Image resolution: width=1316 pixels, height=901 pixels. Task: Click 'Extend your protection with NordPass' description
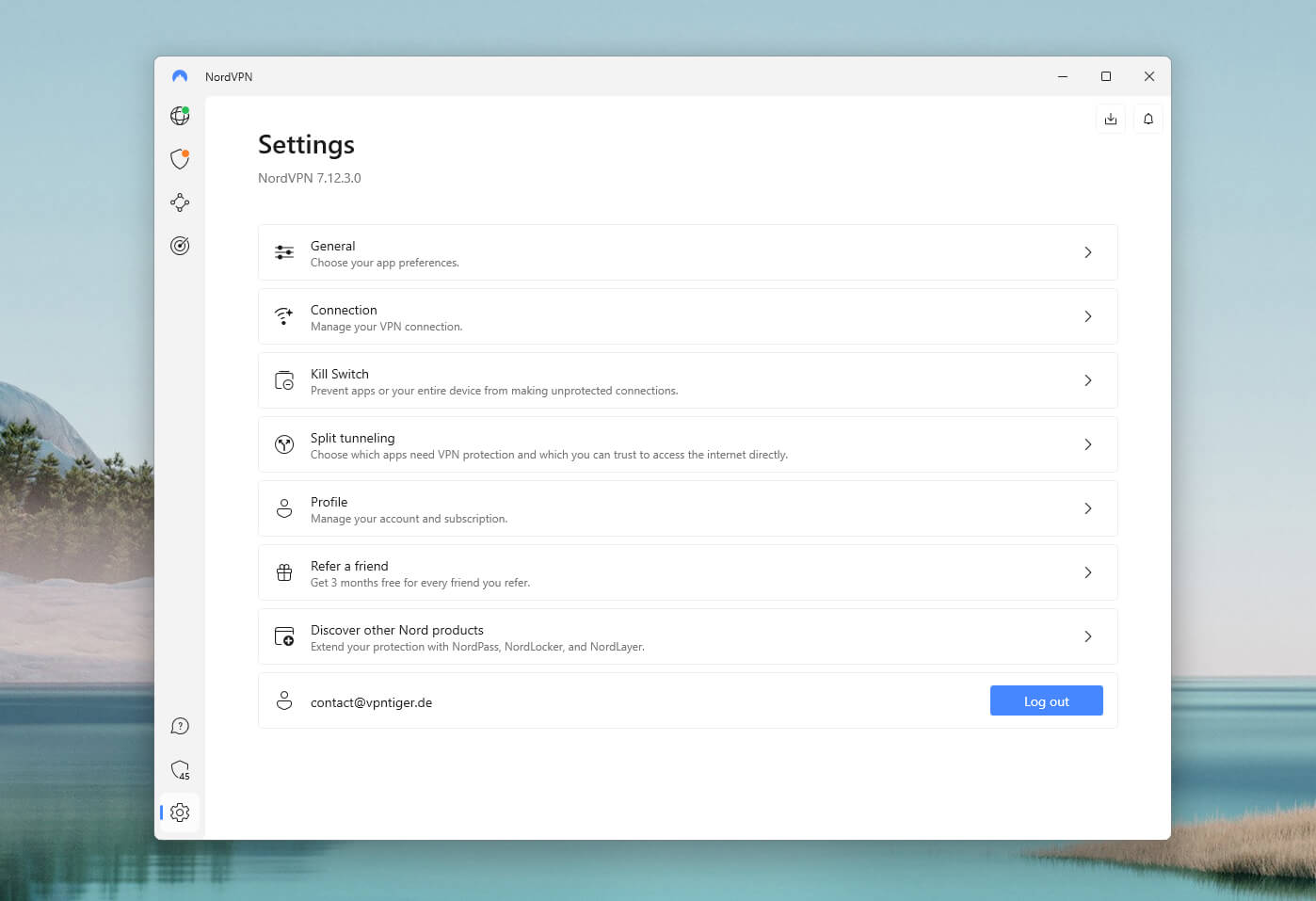[x=478, y=647]
